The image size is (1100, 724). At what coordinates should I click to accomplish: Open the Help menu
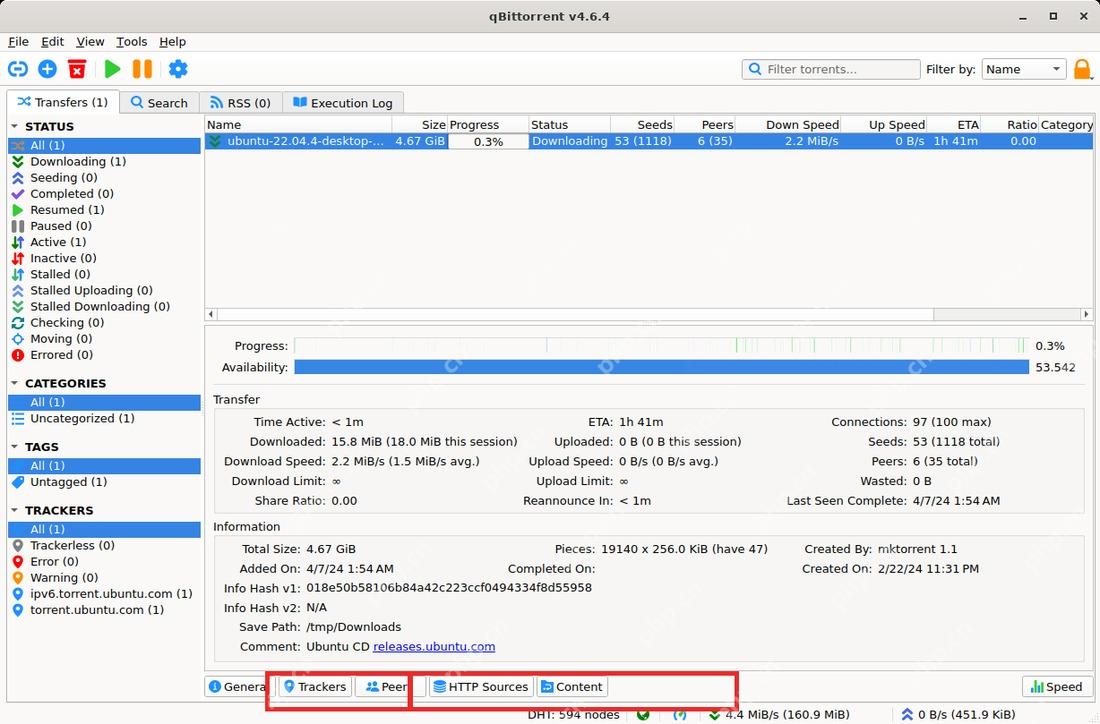tap(172, 41)
